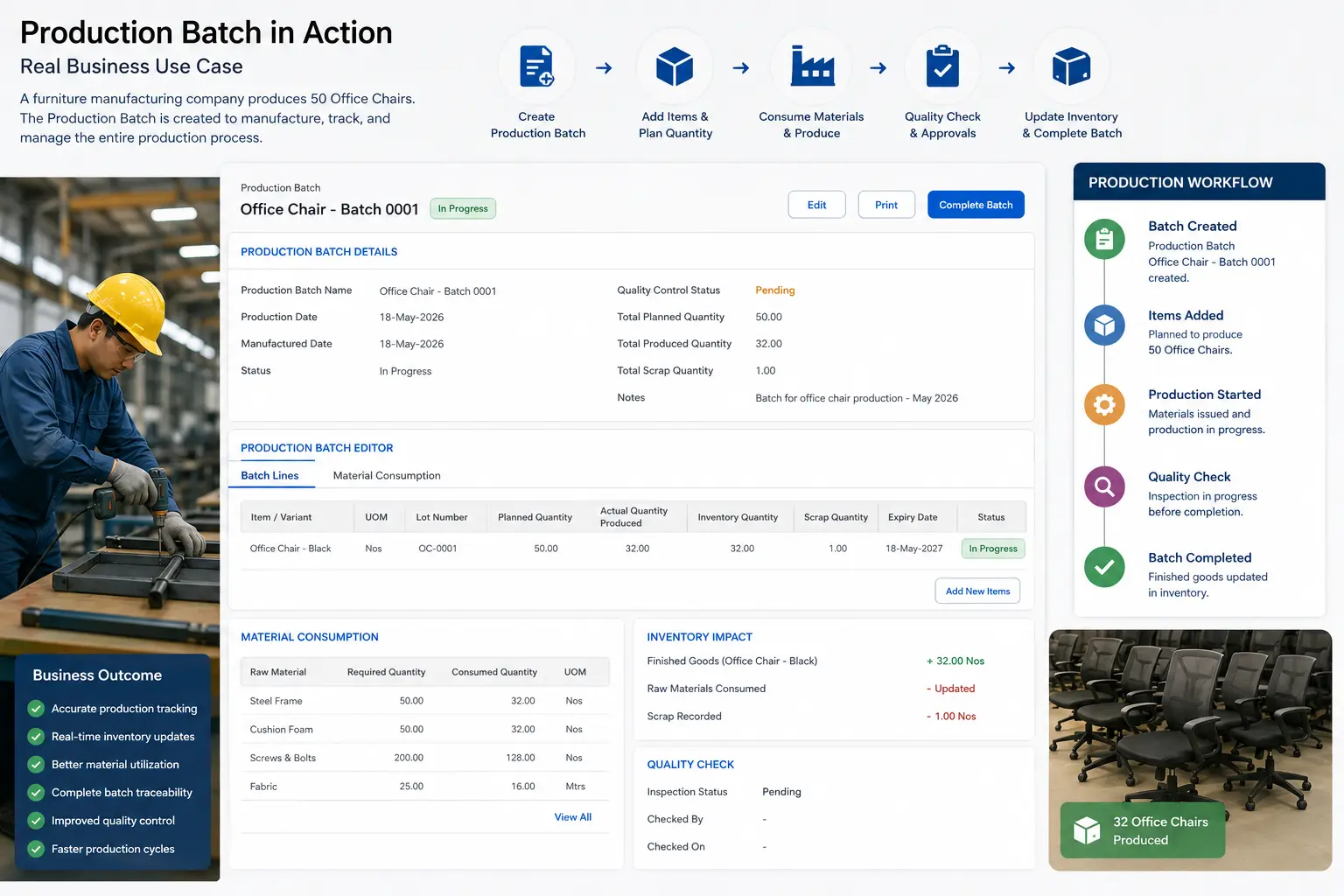
Task: Open the View All link
Action: [573, 817]
